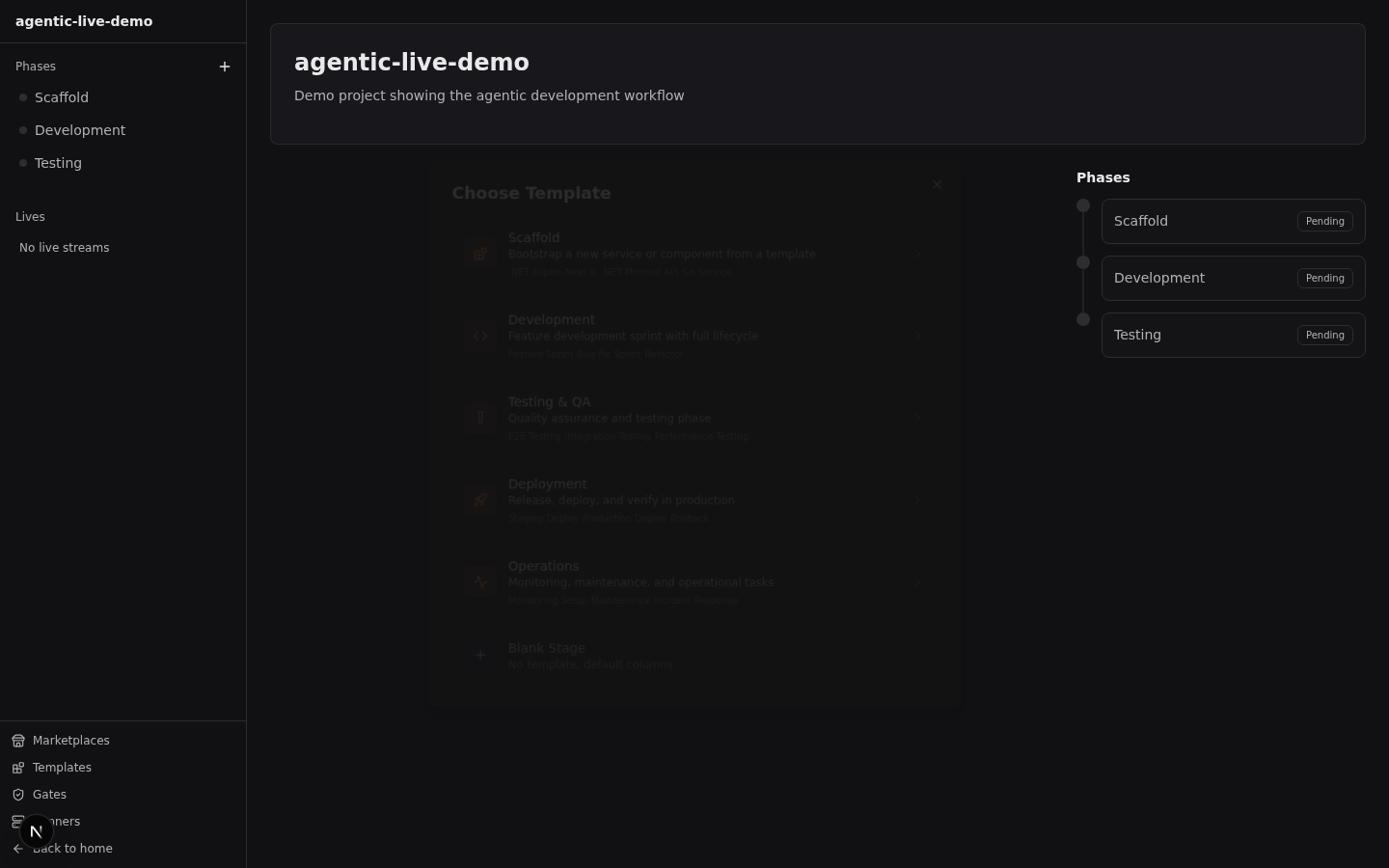Select Scaffold phase in the sidebar
This screenshot has width=1389, height=868.
[62, 97]
